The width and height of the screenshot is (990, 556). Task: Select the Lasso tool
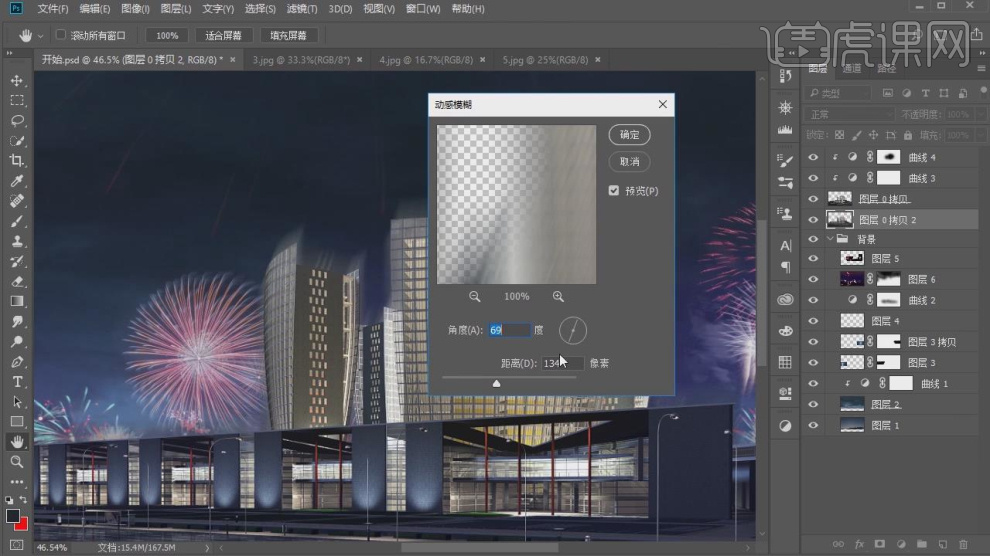(x=17, y=121)
